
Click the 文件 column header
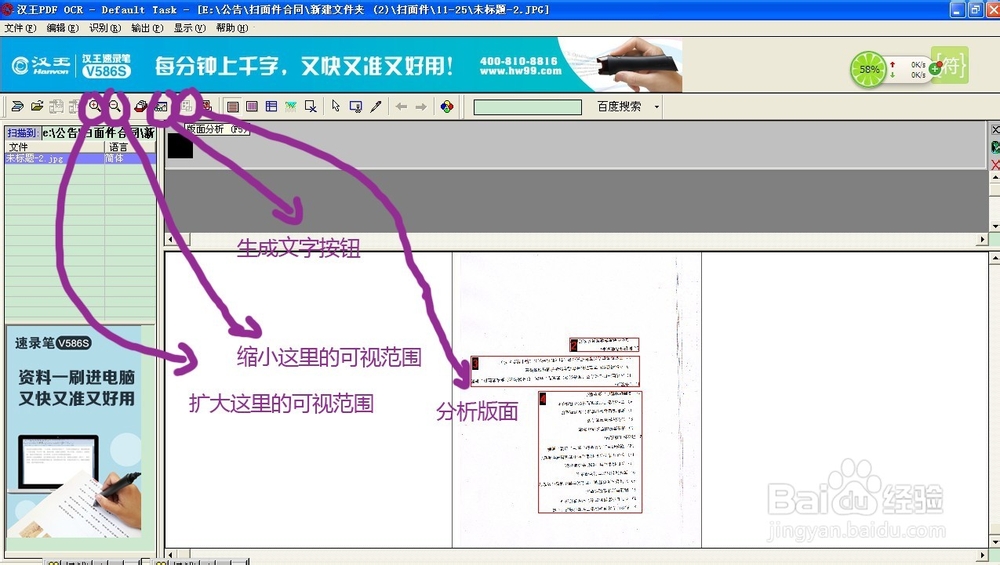(x=55, y=147)
